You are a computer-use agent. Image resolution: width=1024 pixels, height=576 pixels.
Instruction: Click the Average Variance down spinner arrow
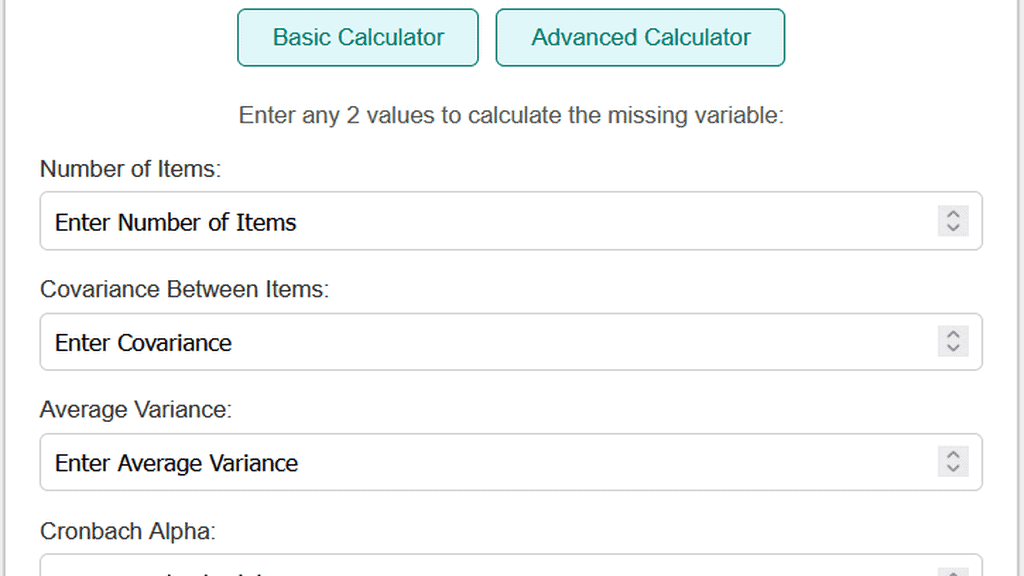(953, 468)
